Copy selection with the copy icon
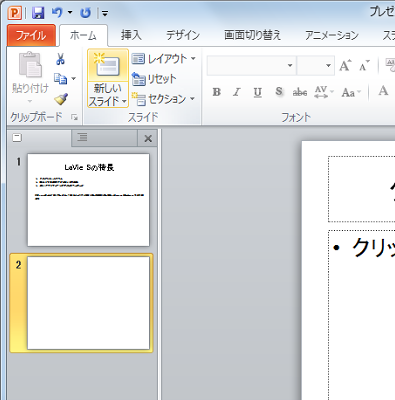This screenshot has width=395, height=400. click(x=61, y=79)
